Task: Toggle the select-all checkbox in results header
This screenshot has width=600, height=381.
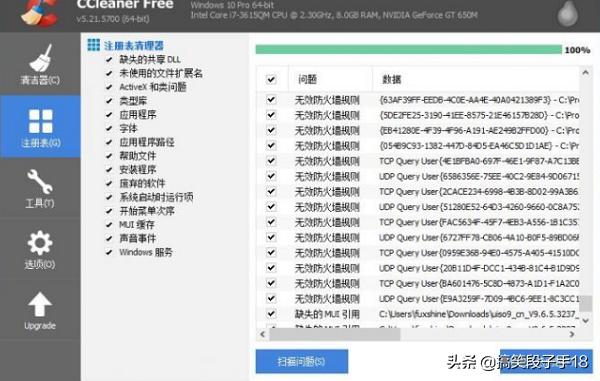Action: (x=271, y=80)
